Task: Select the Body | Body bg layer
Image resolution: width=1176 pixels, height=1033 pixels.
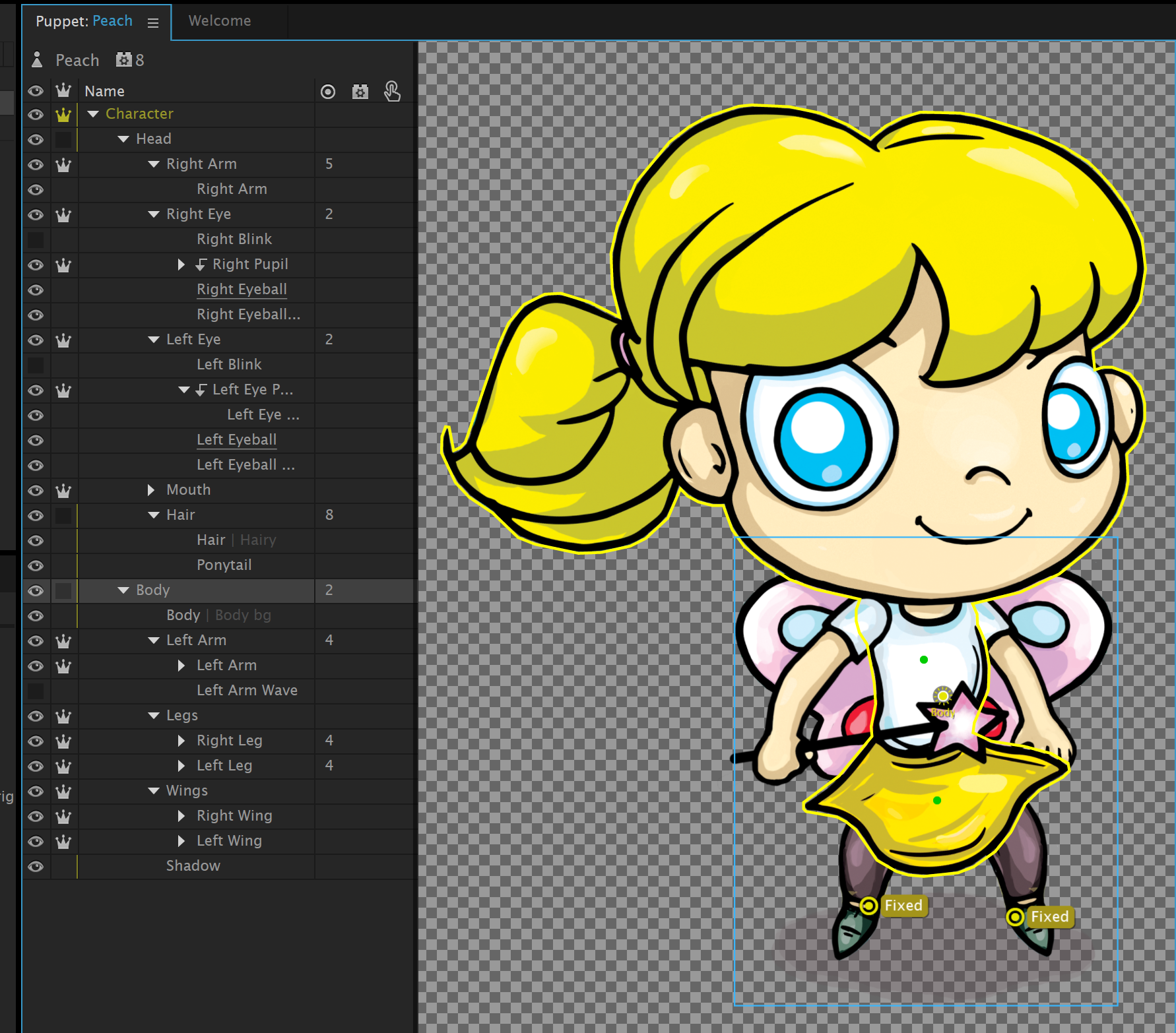Action: point(218,615)
